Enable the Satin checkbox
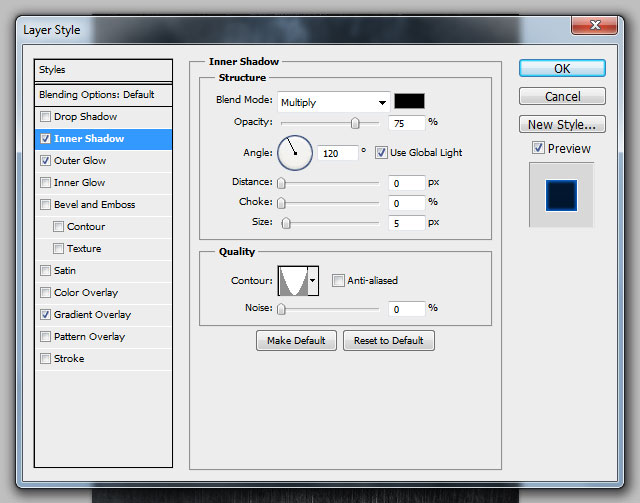 pos(45,271)
